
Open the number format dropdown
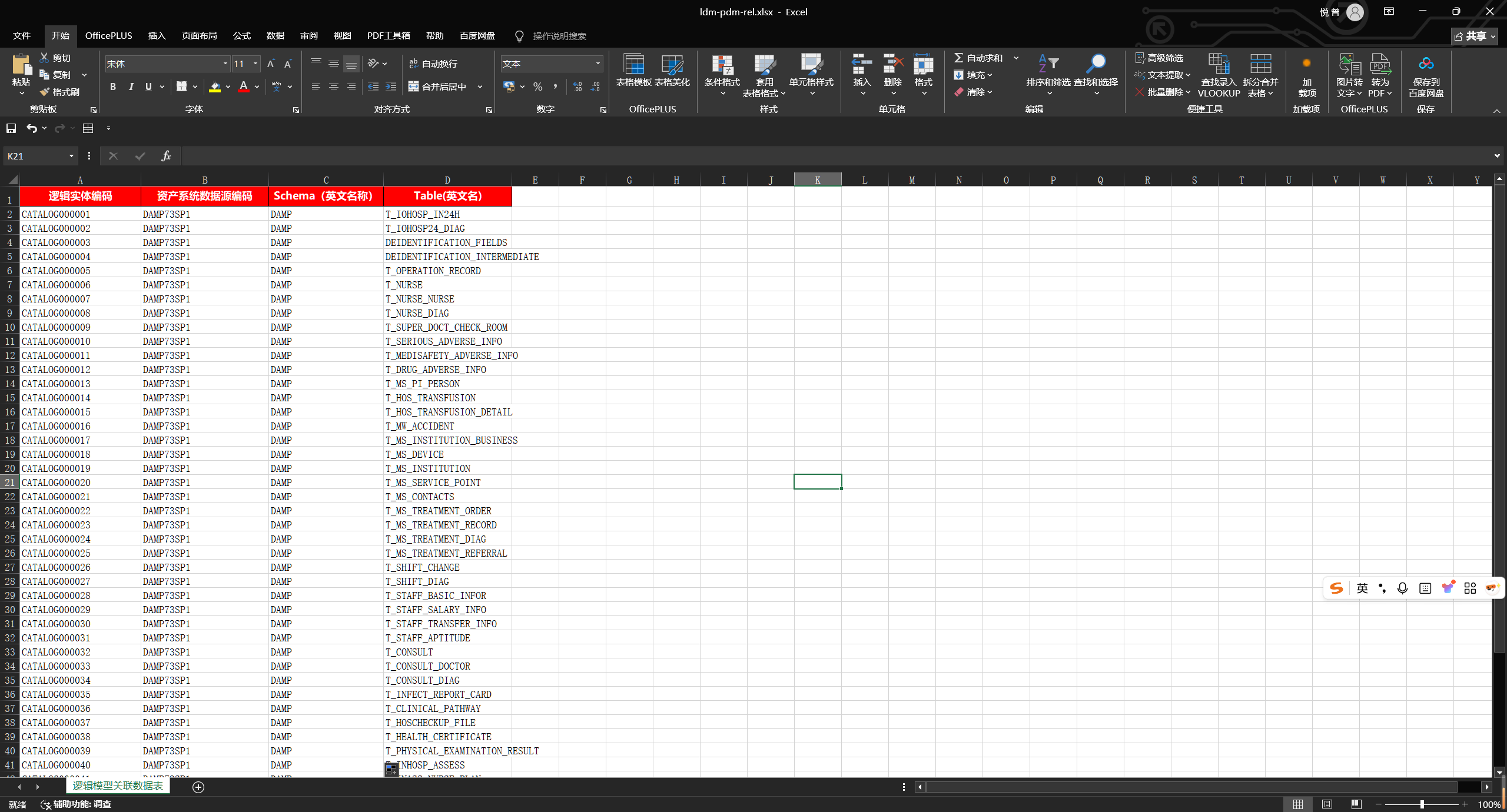coord(598,64)
